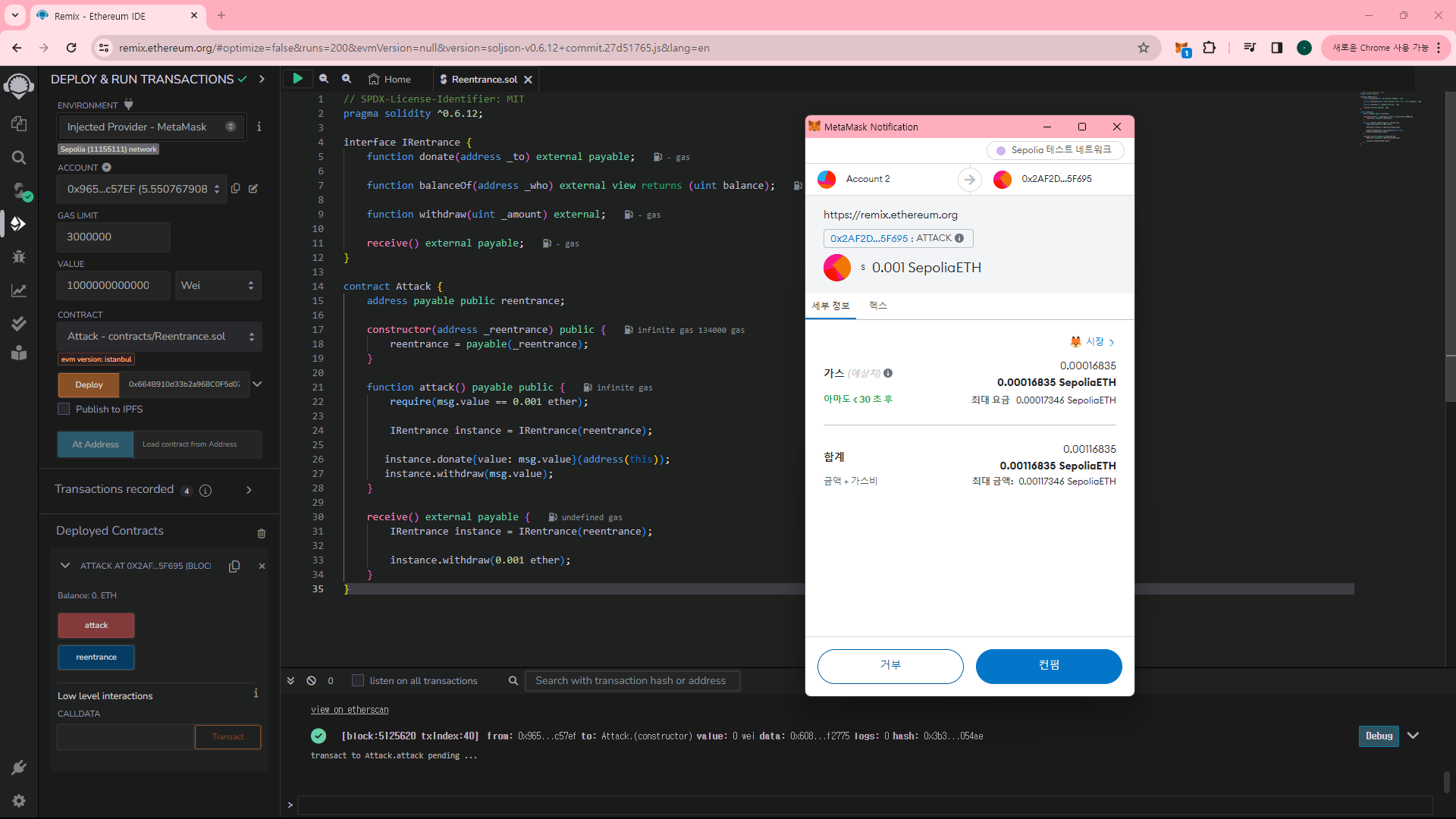Open environment info icon

(259, 127)
